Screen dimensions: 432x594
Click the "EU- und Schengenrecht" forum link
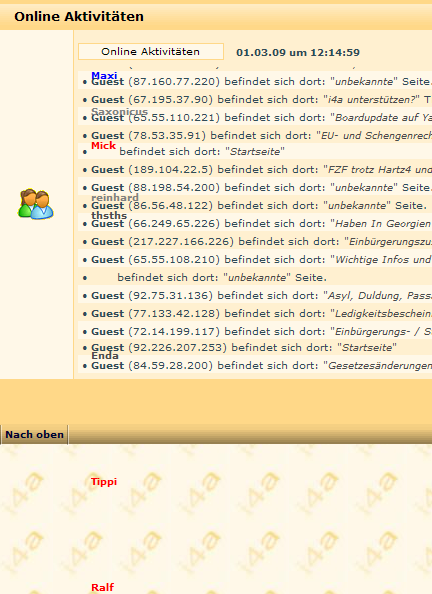click(x=374, y=136)
